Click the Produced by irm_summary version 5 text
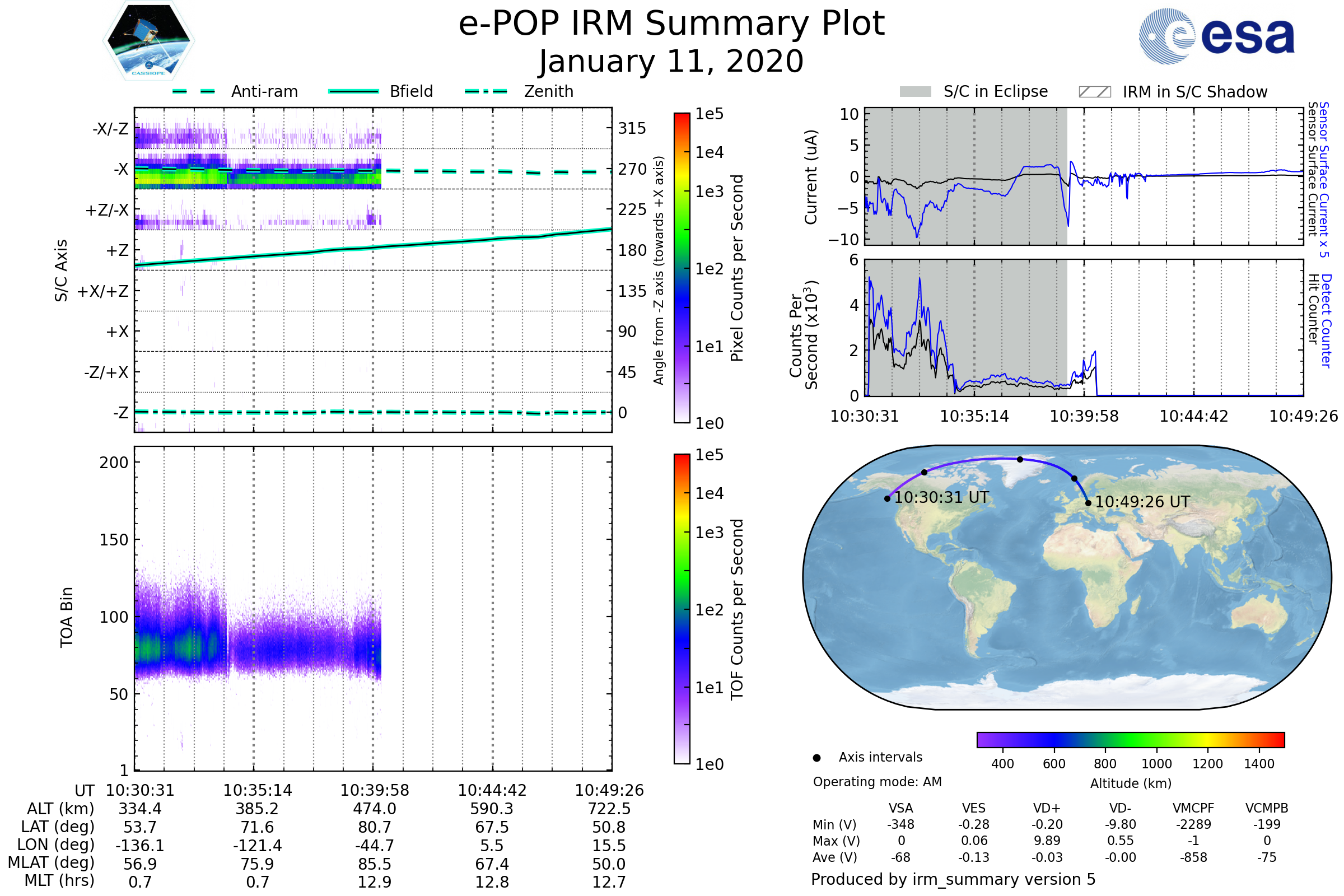The width and height of the screenshot is (1344, 896). 953,879
